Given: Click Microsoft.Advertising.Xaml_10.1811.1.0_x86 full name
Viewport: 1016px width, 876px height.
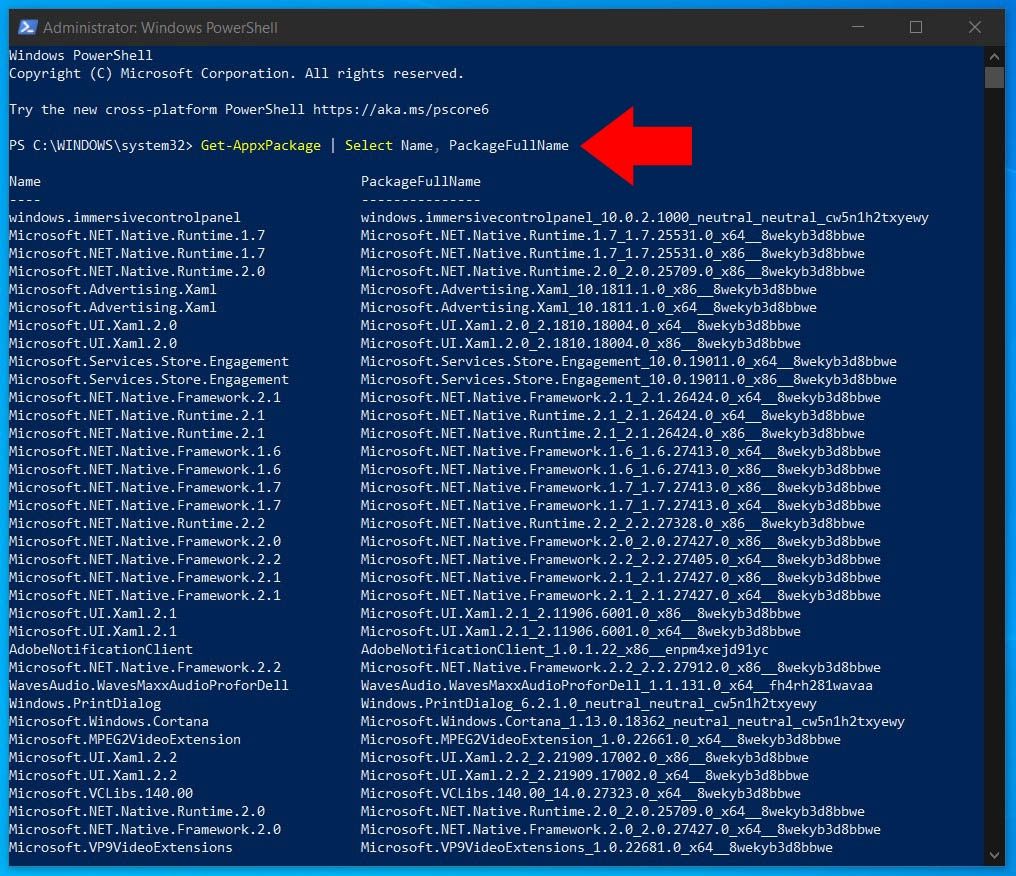Looking at the screenshot, I should tap(589, 290).
